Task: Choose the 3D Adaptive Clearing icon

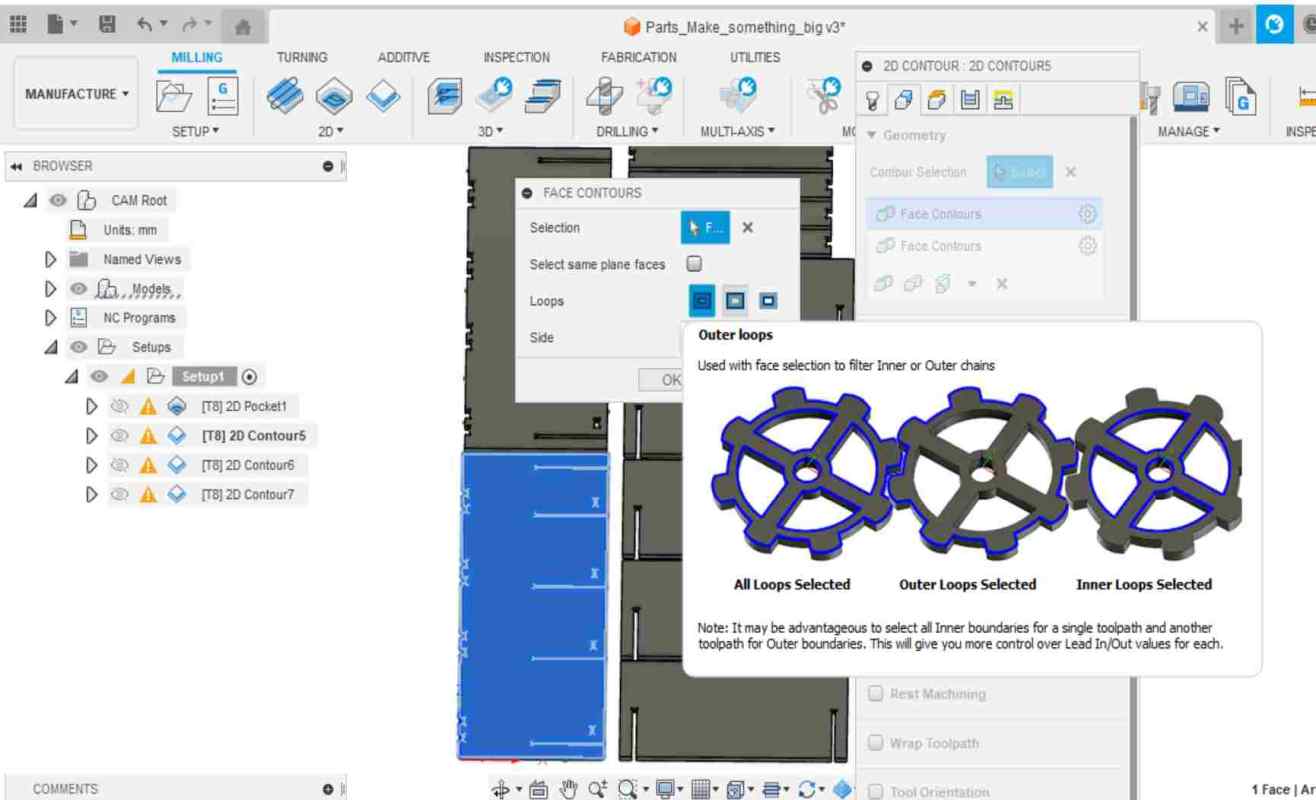Action: tap(445, 97)
